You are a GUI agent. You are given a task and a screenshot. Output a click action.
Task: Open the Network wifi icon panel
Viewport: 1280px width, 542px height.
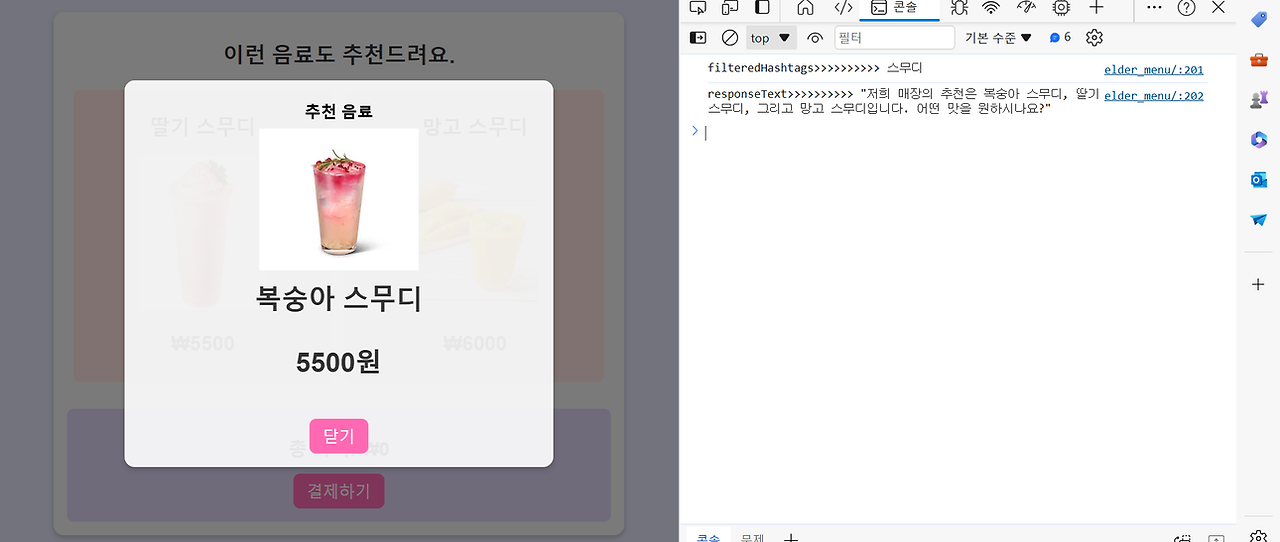click(x=991, y=8)
